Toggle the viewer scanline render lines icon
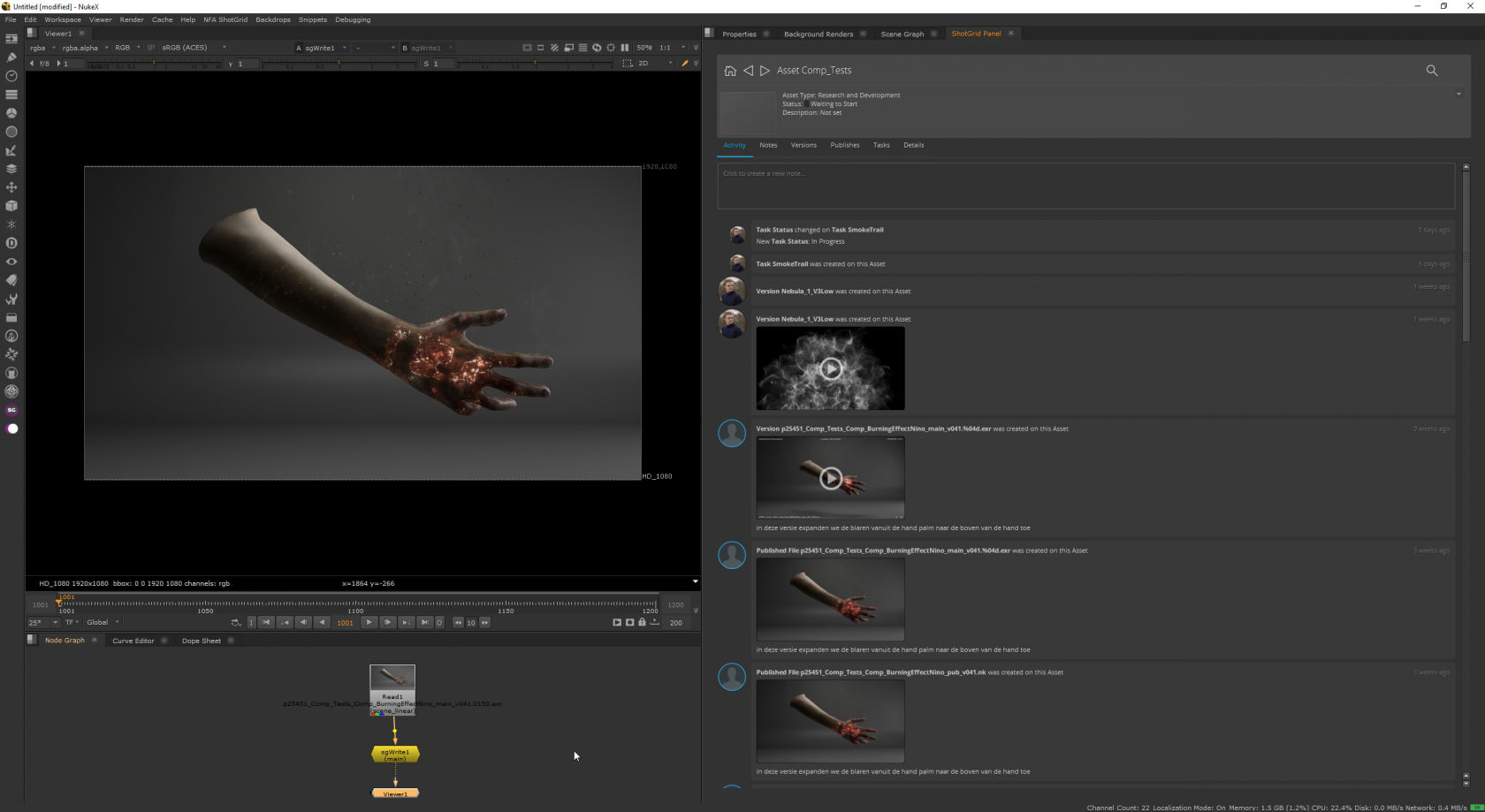Viewport: 1485px width, 812px height. [583, 48]
